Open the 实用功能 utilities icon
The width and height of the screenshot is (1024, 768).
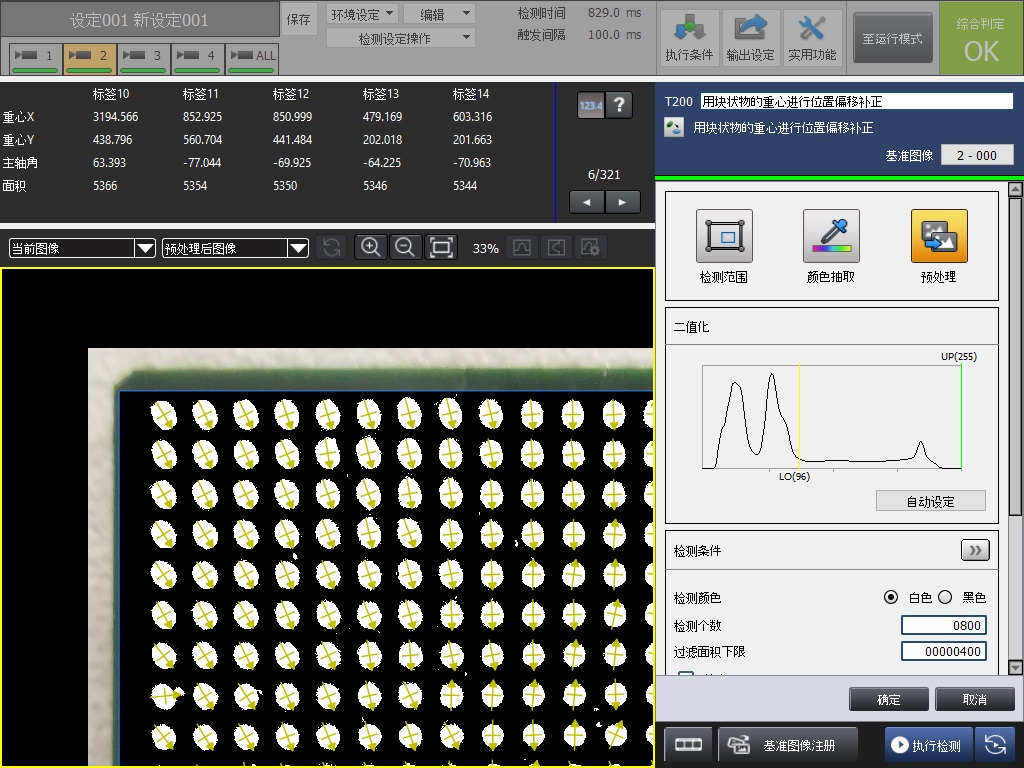tap(812, 38)
